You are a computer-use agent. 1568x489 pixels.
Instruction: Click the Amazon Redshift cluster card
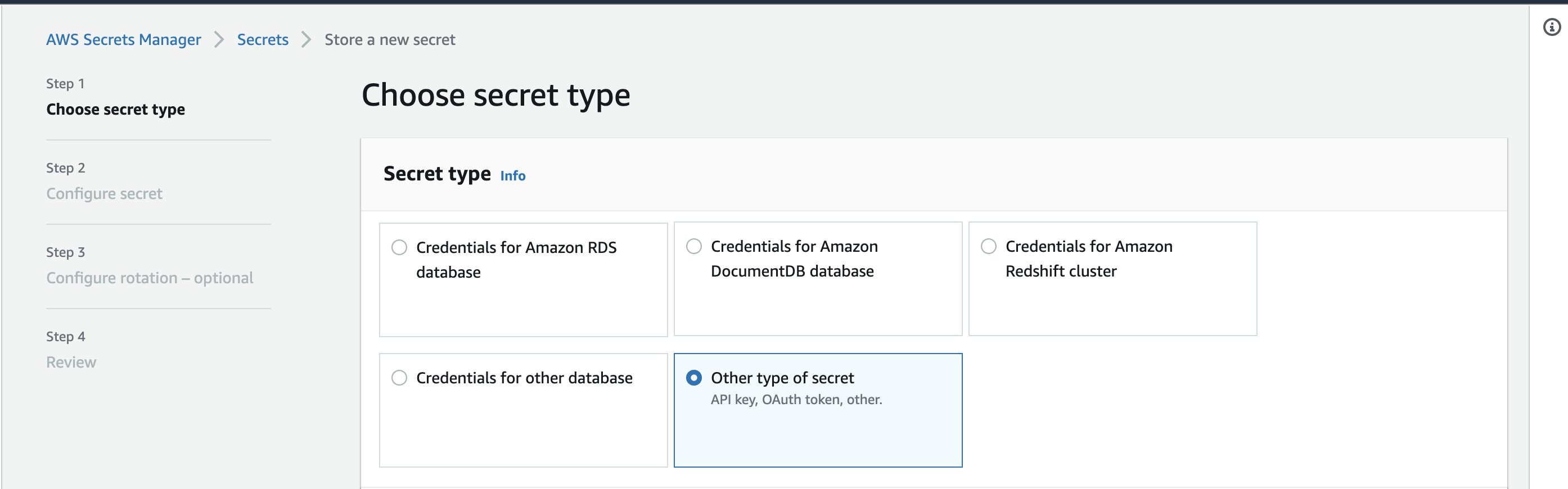(1112, 279)
